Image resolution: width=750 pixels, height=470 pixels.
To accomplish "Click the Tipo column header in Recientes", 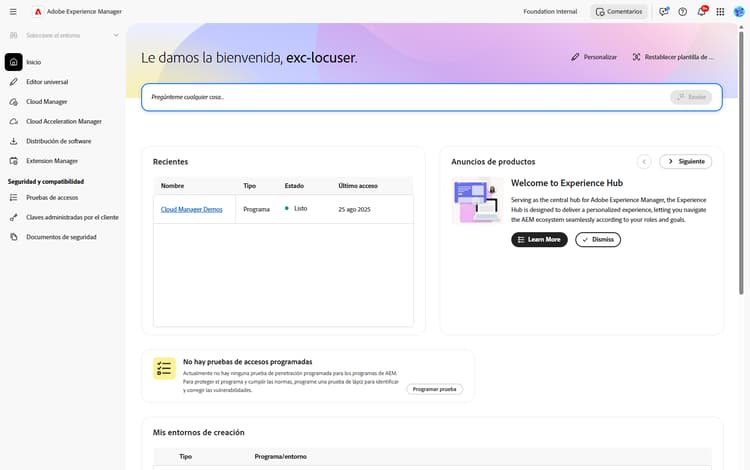I will pyautogui.click(x=249, y=186).
